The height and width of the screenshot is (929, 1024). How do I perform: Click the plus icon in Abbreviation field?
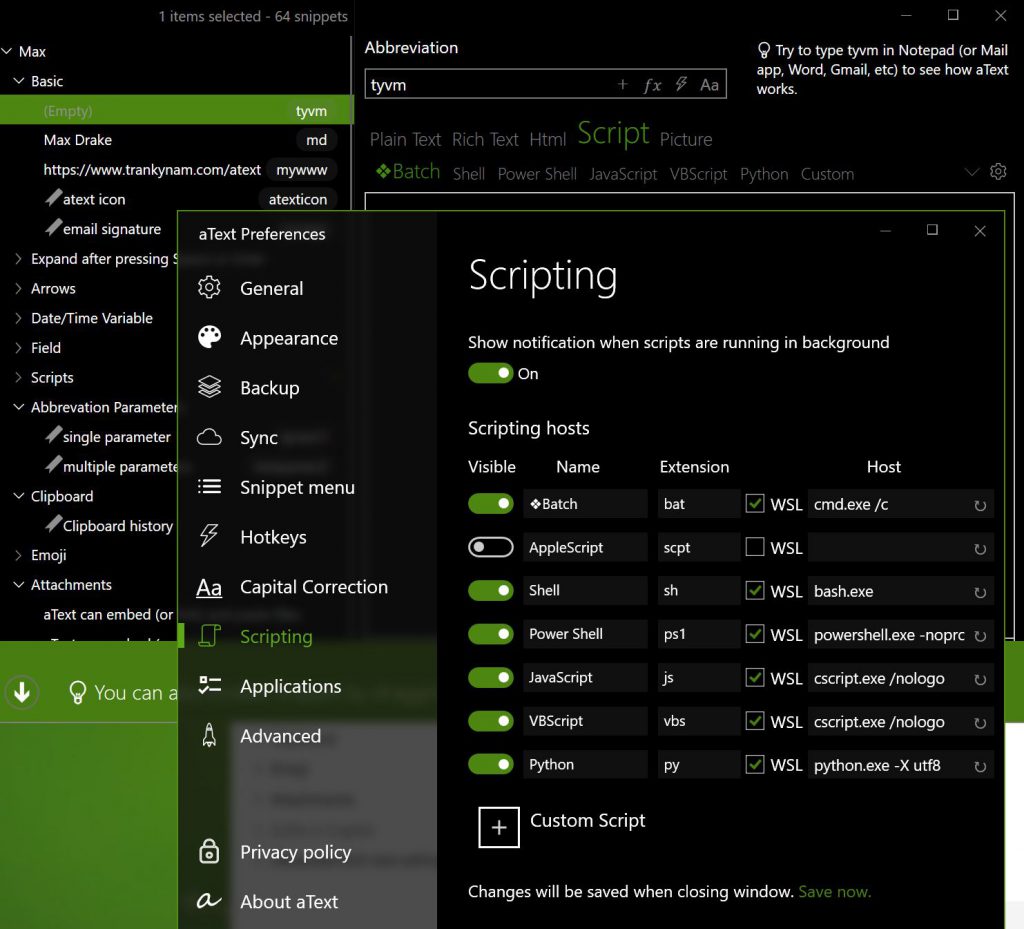coord(623,85)
